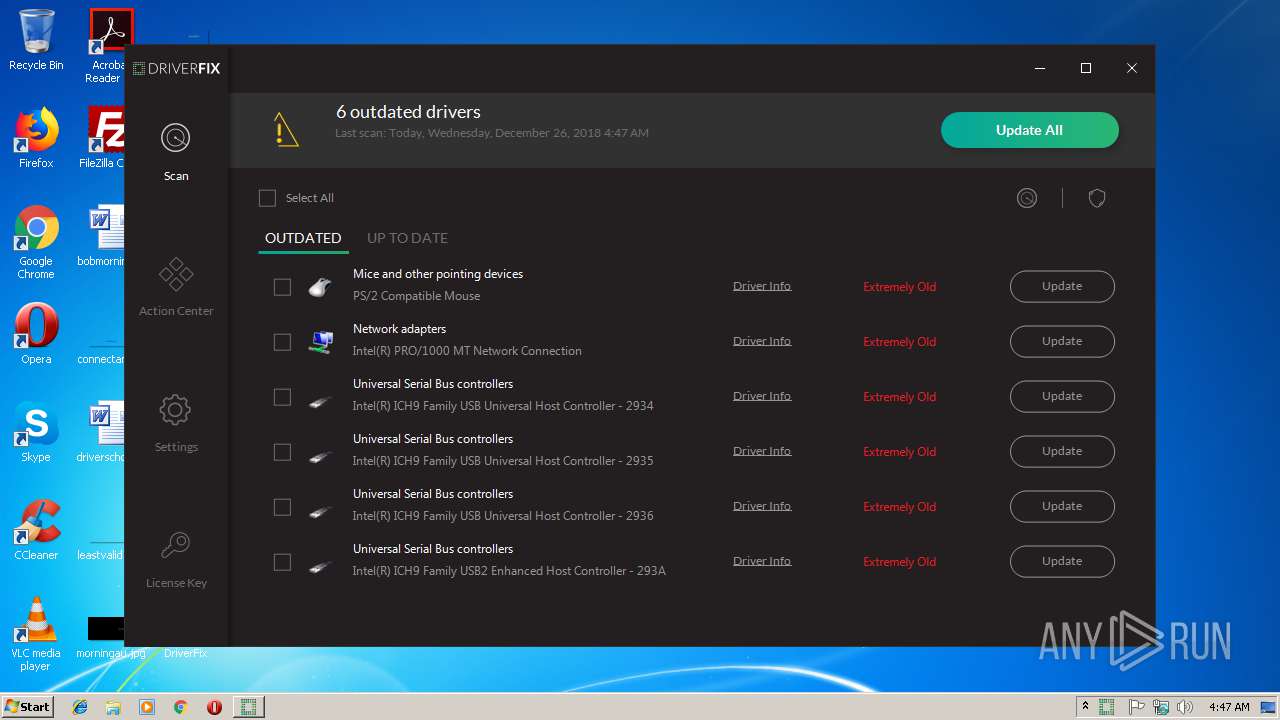
Task: Open Skype desktop shortcut
Action: coord(36,431)
